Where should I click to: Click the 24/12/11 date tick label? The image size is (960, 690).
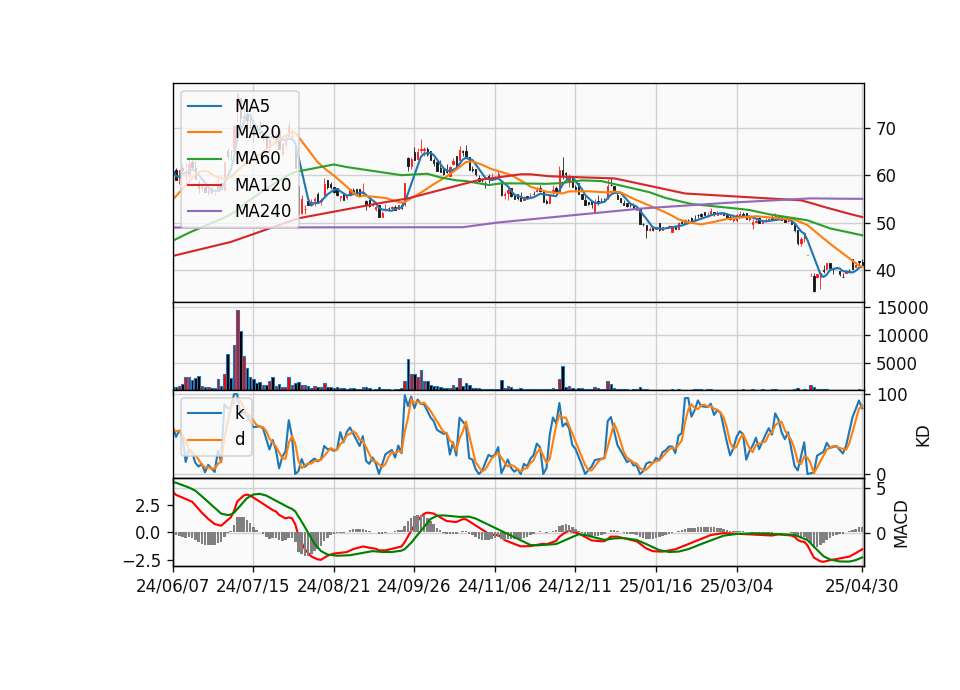[575, 586]
